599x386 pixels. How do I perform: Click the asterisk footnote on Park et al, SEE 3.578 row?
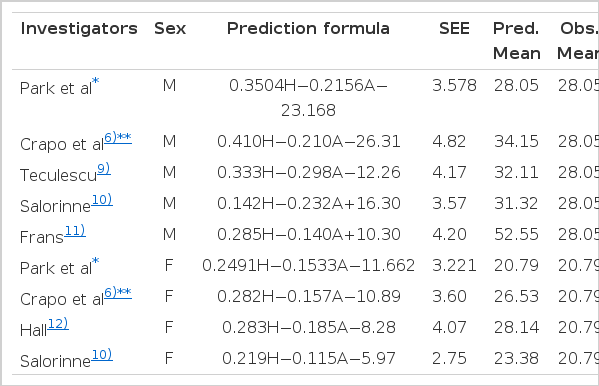(x=96, y=81)
